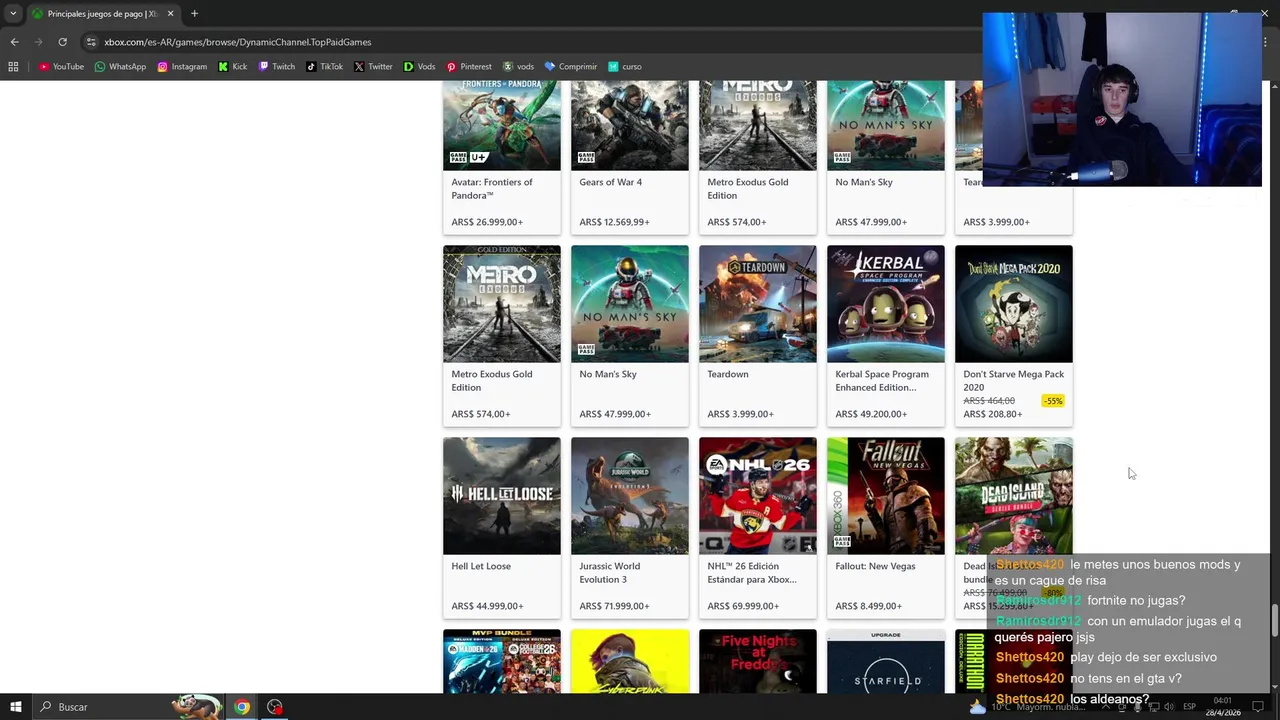Screen dimensions: 1280x720
Task: Open the Starfield upgrade cover
Action: (x=886, y=661)
